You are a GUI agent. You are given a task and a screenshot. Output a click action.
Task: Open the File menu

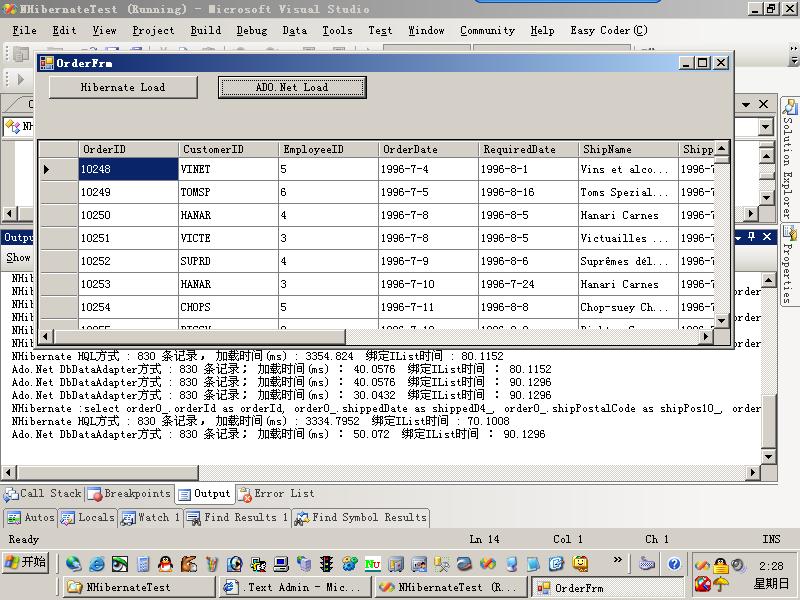tap(24, 31)
